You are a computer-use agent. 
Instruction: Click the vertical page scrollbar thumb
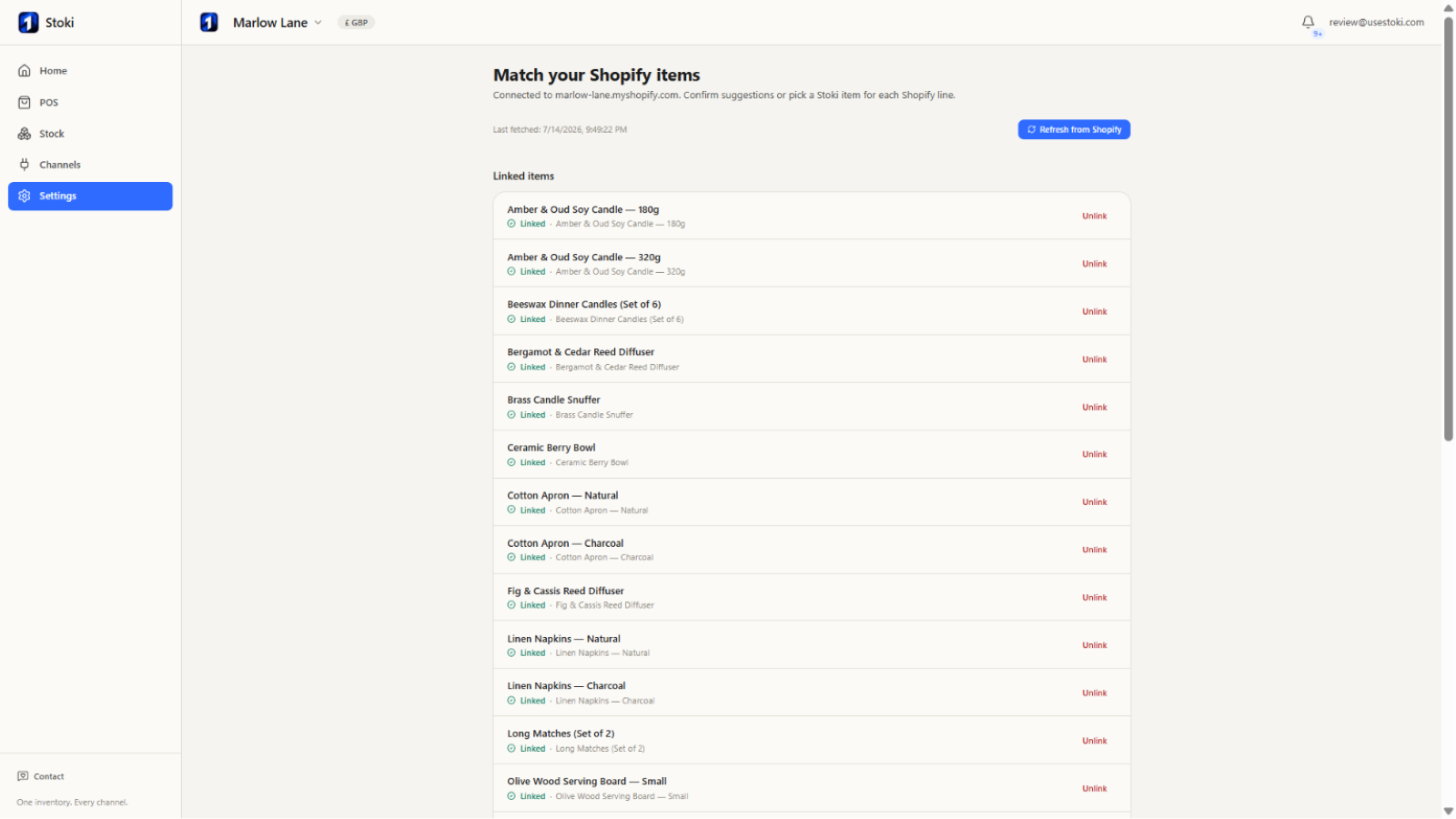tap(1448, 227)
